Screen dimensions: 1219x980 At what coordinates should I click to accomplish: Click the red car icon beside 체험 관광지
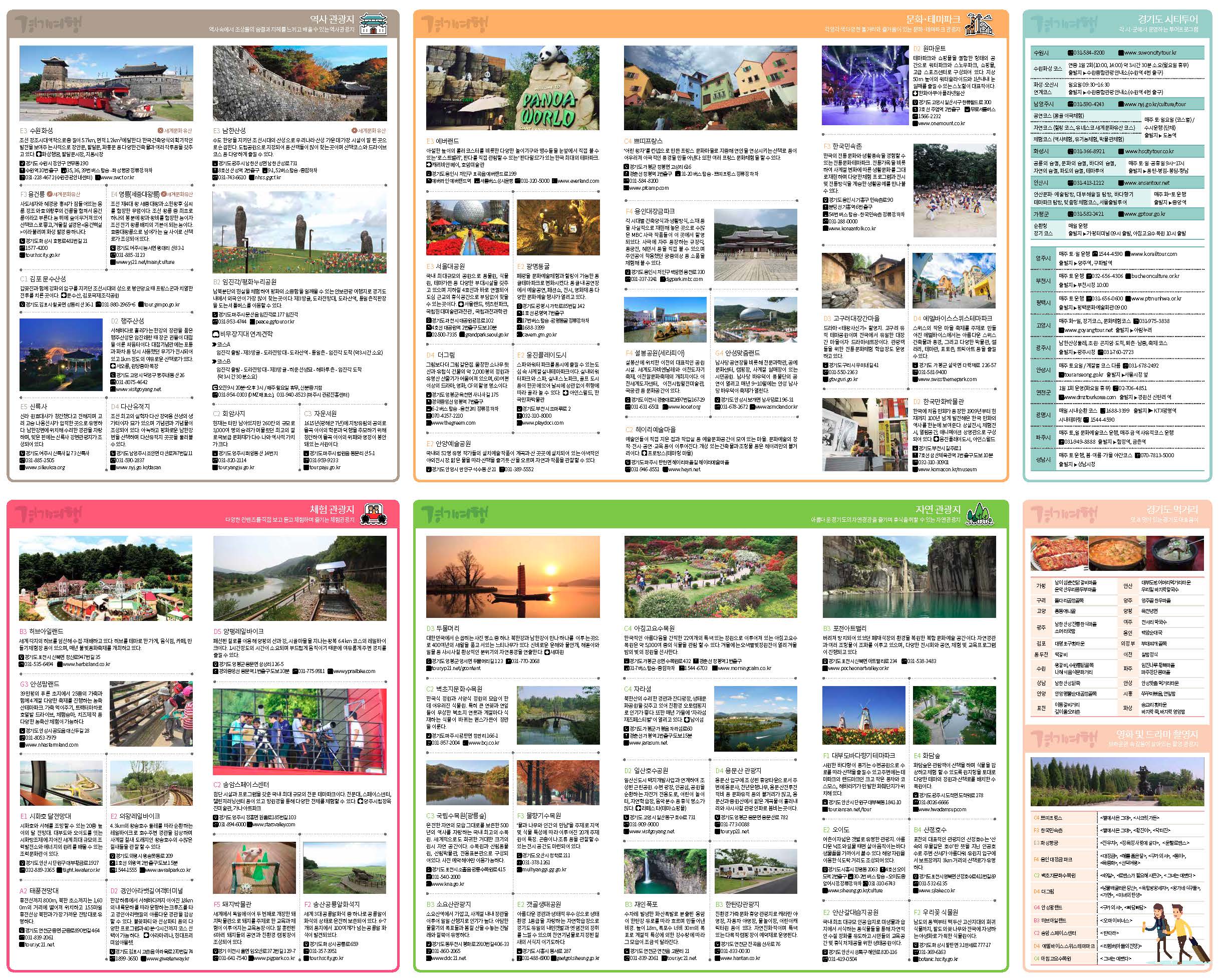click(374, 514)
